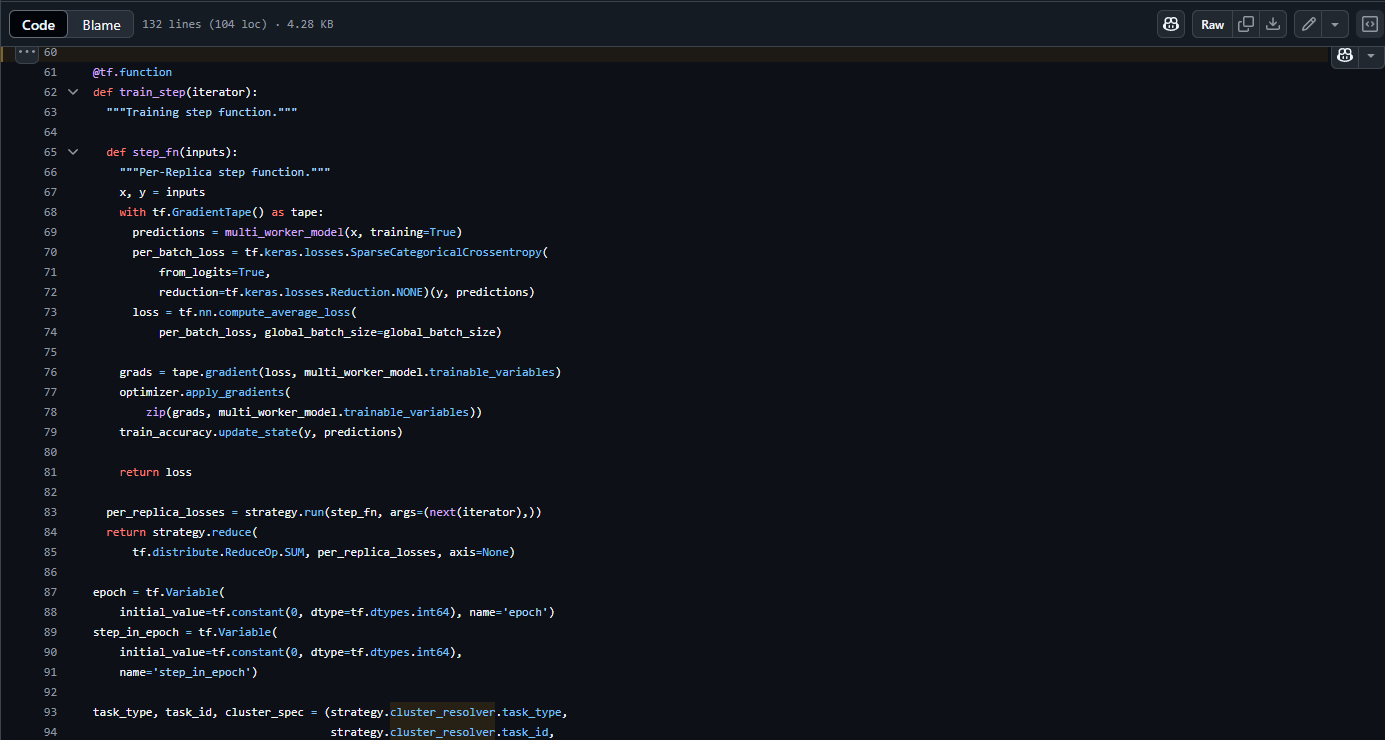Collapse the train_step function on line 62

[73, 92]
